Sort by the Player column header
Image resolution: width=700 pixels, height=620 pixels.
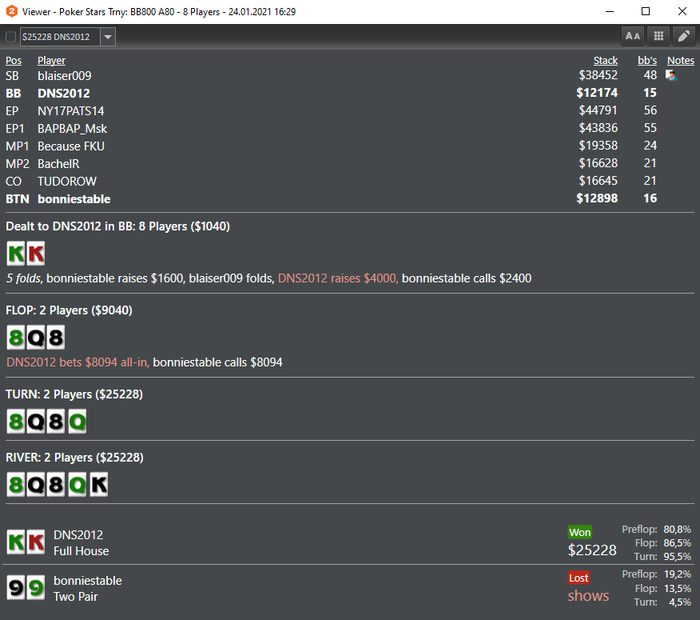(x=51, y=60)
